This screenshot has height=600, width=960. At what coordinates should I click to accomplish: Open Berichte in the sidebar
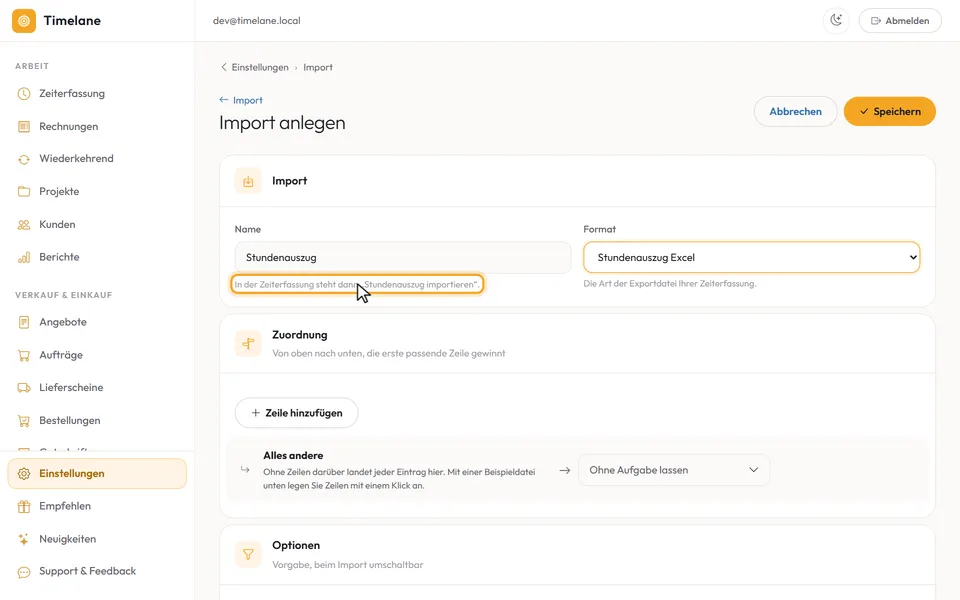(97, 257)
